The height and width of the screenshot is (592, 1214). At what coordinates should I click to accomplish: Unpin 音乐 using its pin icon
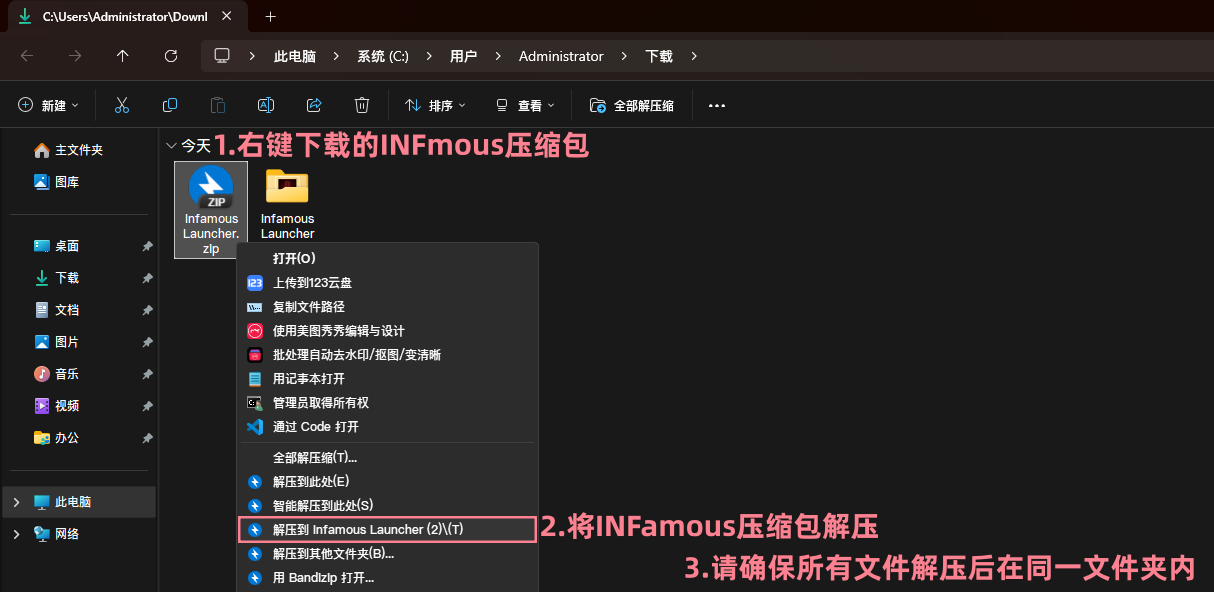pos(147,374)
